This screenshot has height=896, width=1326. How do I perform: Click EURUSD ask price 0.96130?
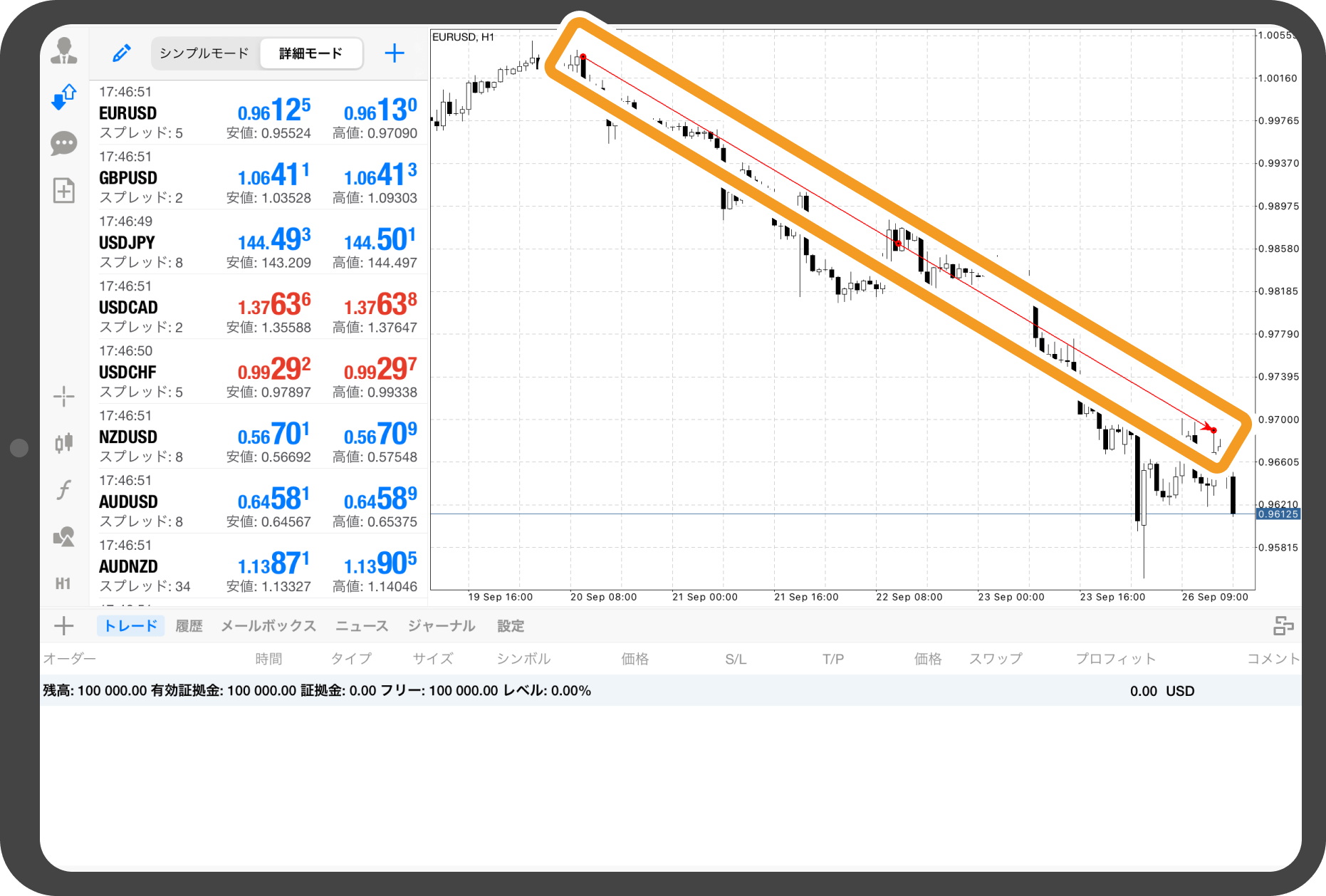(380, 110)
